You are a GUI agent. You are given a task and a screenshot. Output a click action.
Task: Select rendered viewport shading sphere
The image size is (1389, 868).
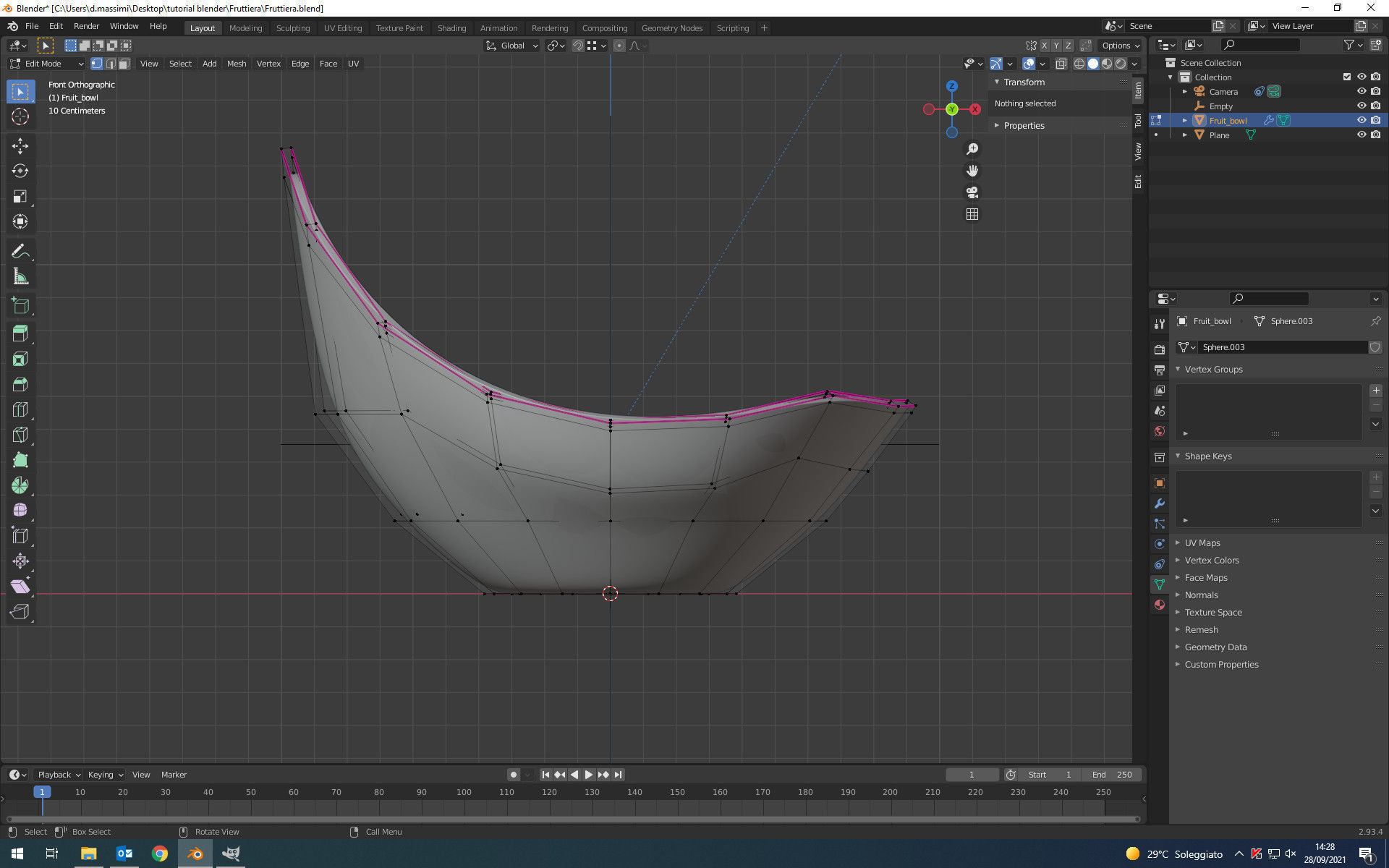[x=1121, y=64]
